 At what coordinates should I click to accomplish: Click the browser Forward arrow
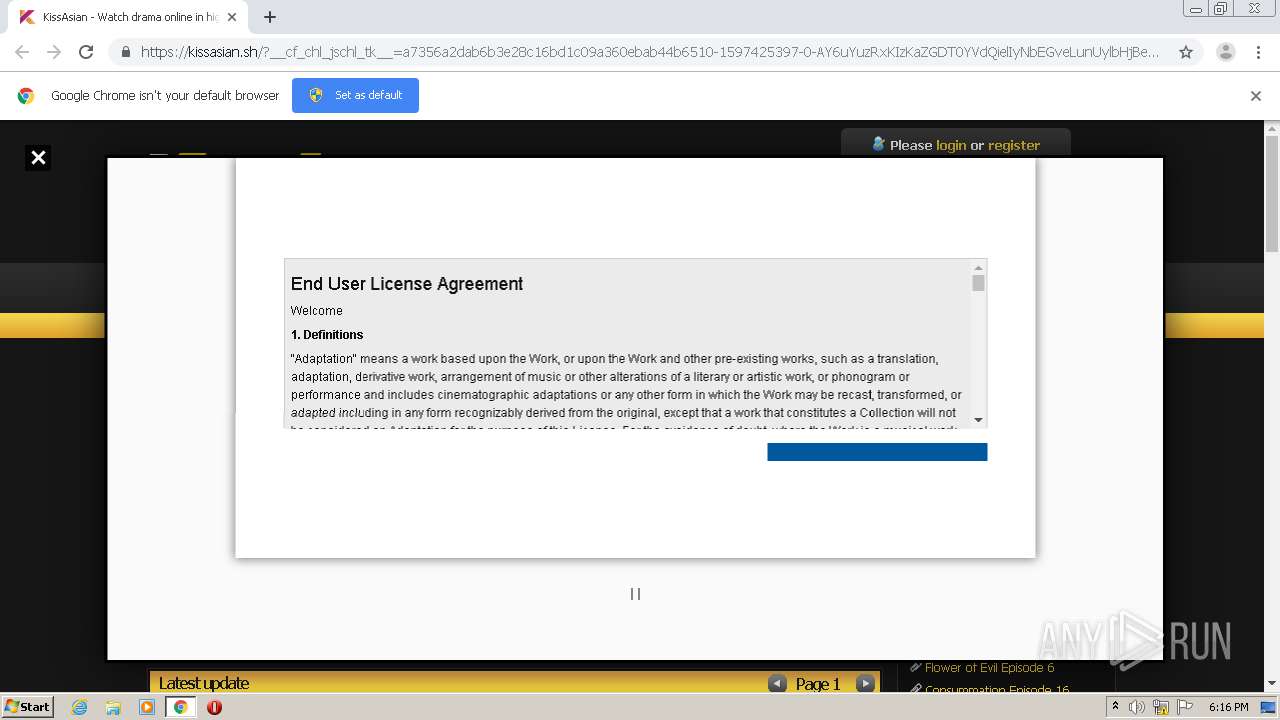54,52
